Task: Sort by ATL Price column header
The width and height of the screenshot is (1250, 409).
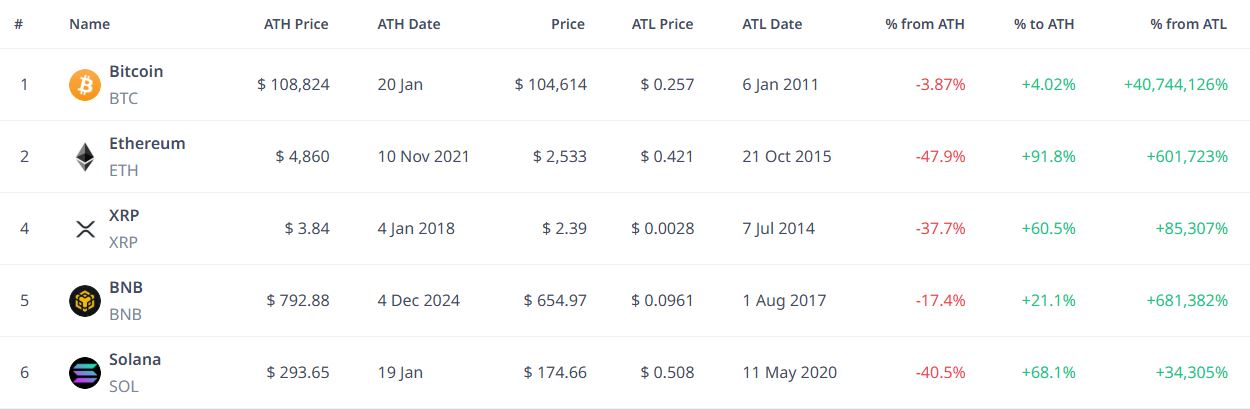Action: coord(663,24)
